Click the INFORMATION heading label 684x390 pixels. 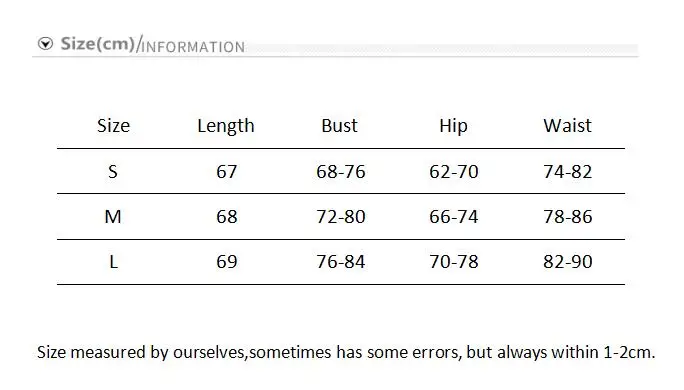(194, 47)
